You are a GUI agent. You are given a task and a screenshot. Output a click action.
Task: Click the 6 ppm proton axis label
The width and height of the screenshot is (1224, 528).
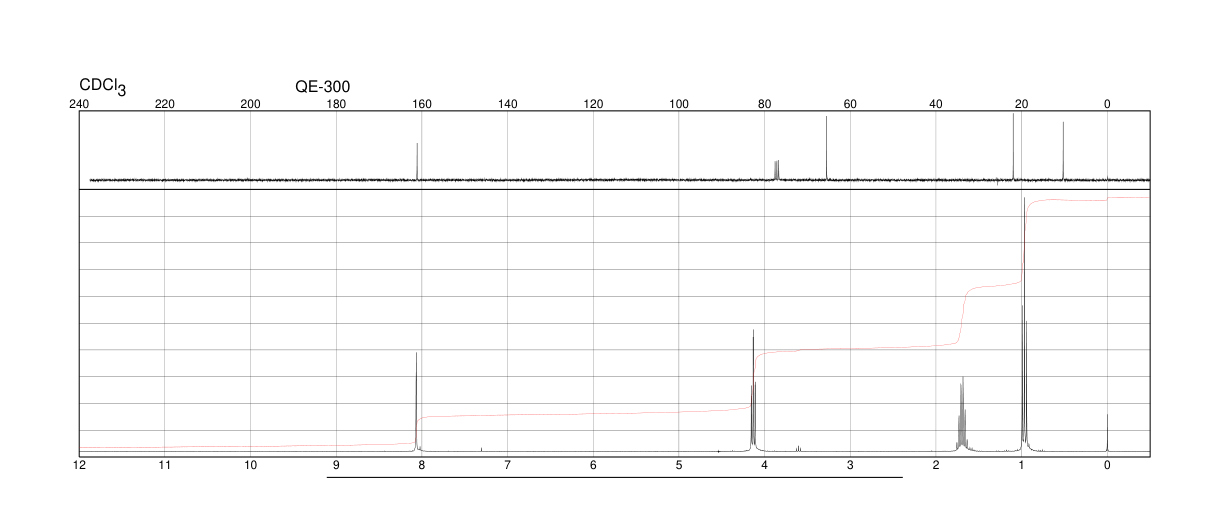pyautogui.click(x=593, y=466)
